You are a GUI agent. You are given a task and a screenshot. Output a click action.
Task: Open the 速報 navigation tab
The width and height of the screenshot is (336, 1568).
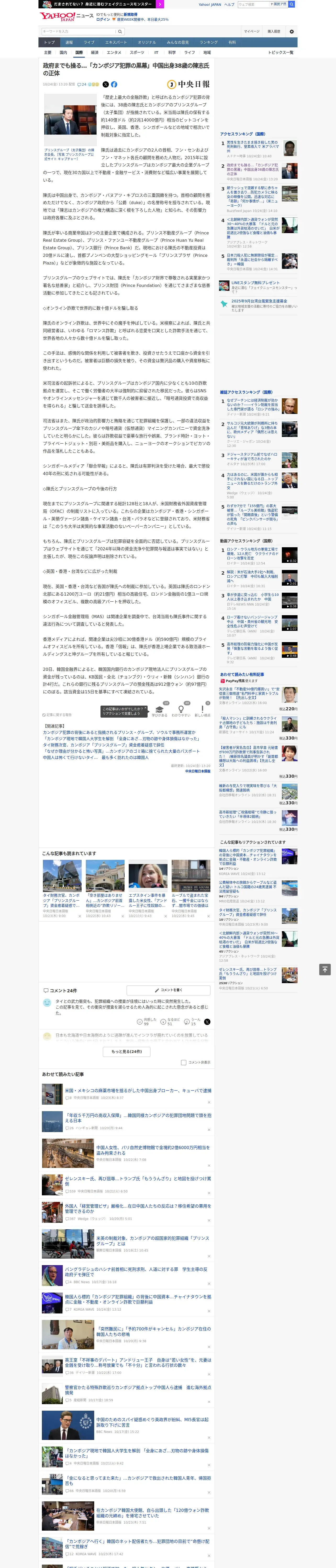pyautogui.click(x=69, y=43)
